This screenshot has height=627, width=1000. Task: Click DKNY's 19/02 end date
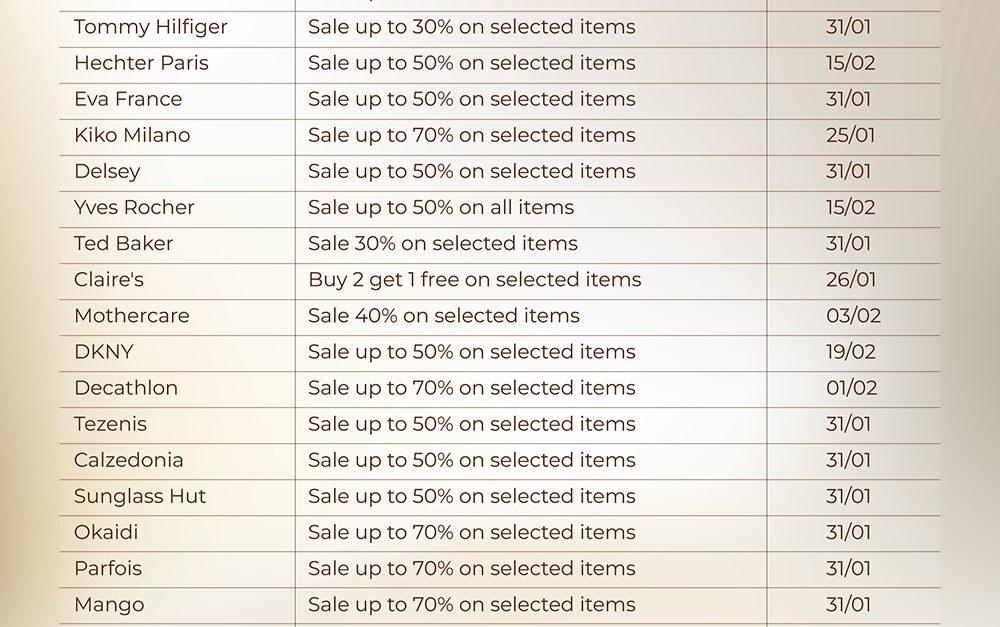[x=850, y=351]
